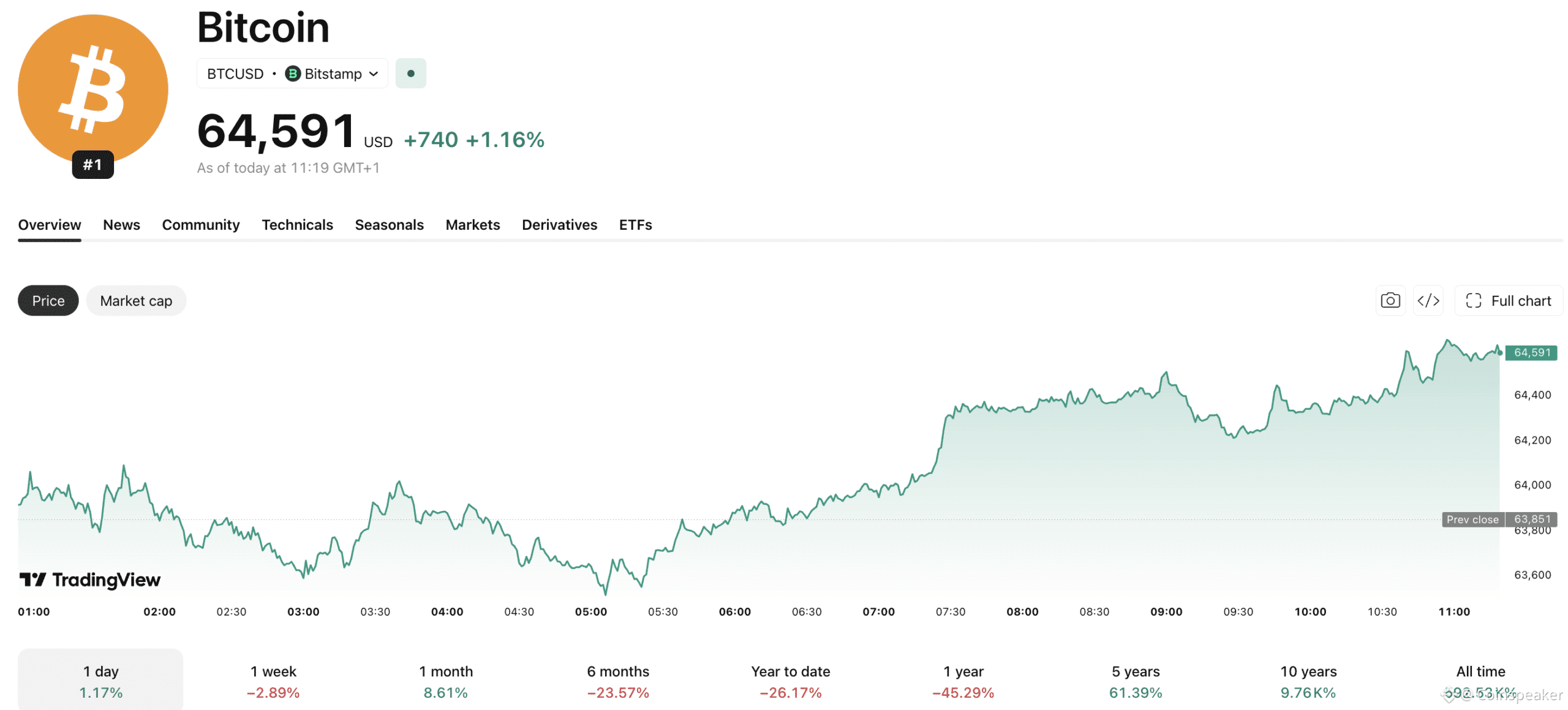This screenshot has height=710, width=1568.
Task: Open the Derivatives tab
Action: 559,225
